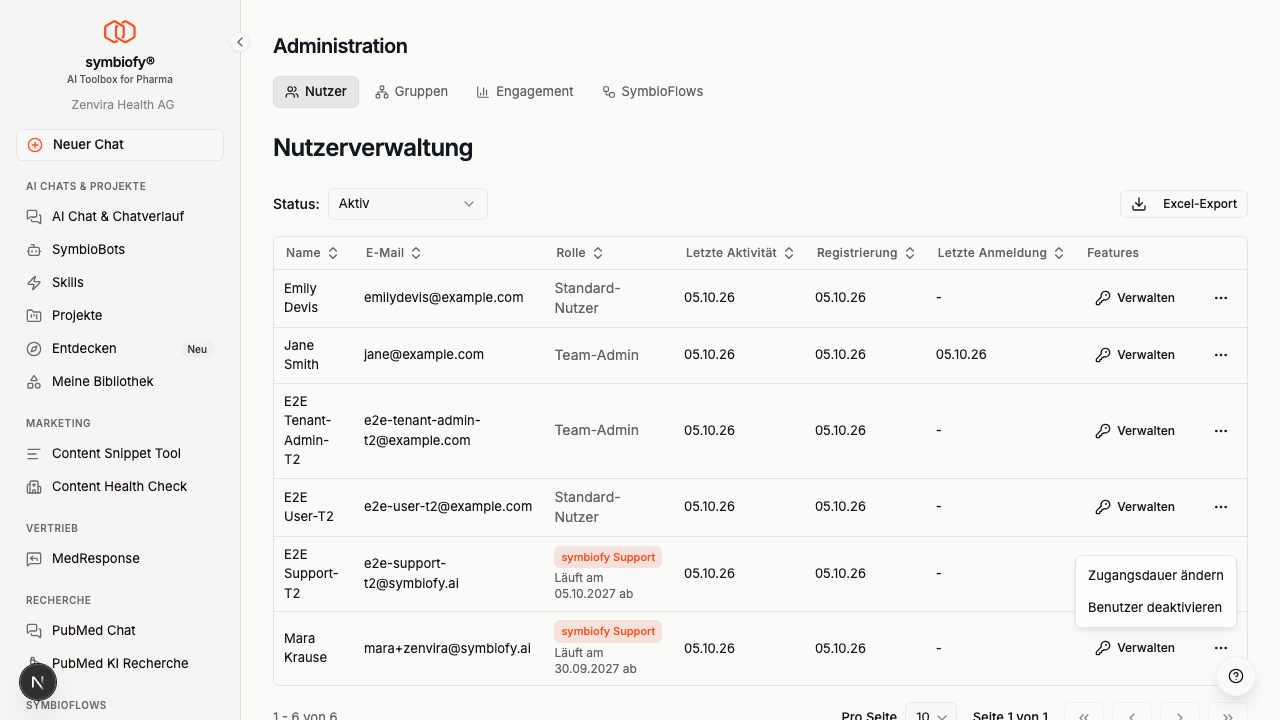Sort the table by E-Mail column
The height and width of the screenshot is (720, 1280).
pyautogui.click(x=394, y=253)
